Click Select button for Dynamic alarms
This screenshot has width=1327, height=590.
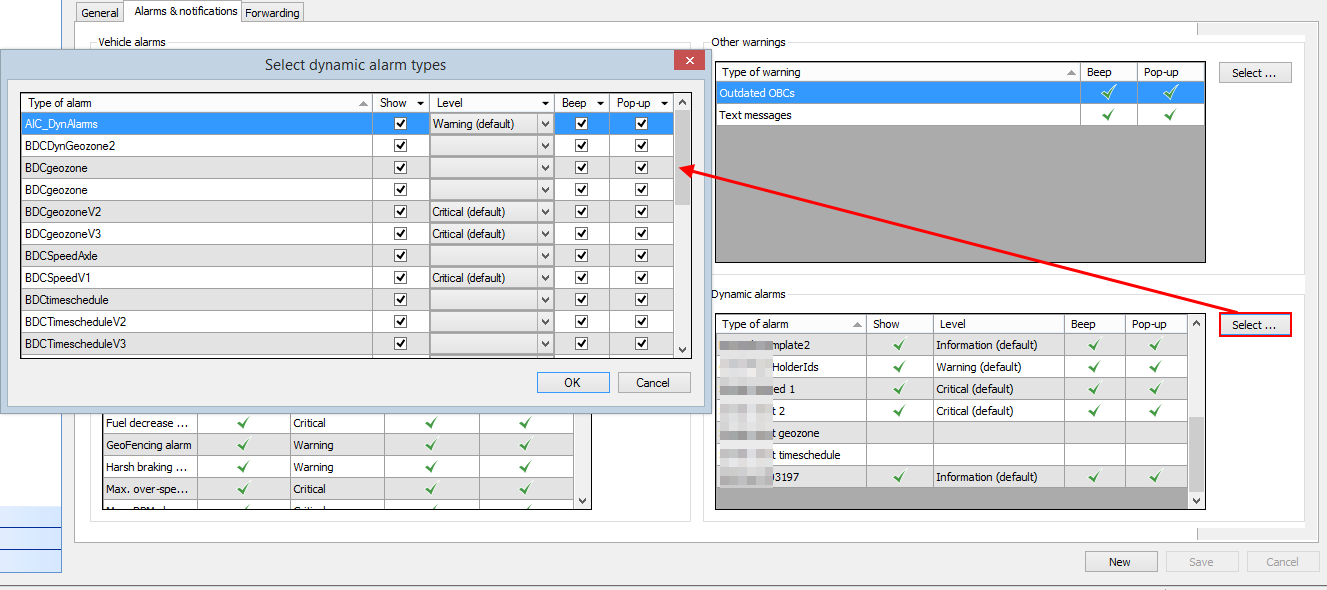[x=1254, y=325]
